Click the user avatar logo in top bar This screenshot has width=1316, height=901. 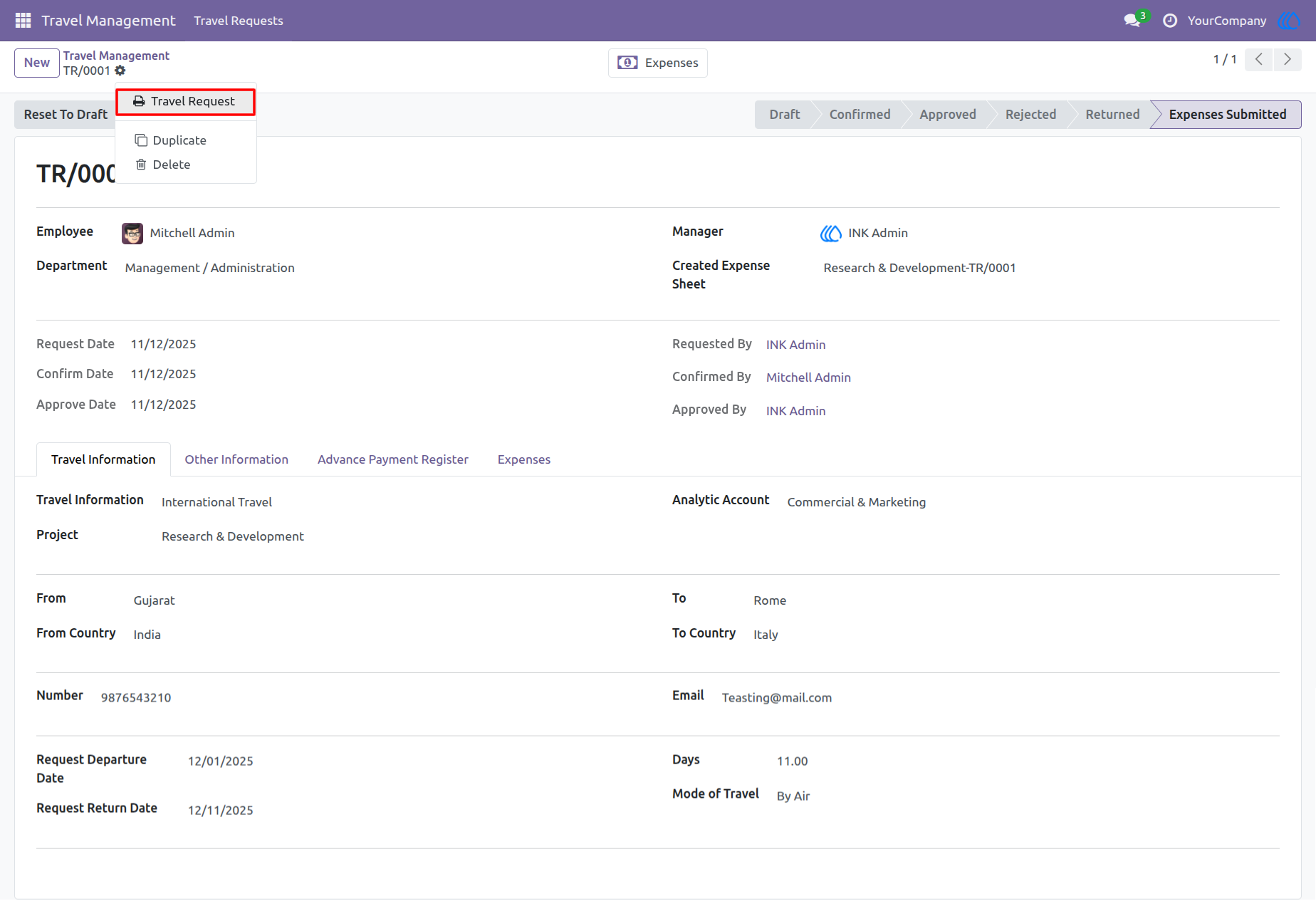(x=1290, y=21)
